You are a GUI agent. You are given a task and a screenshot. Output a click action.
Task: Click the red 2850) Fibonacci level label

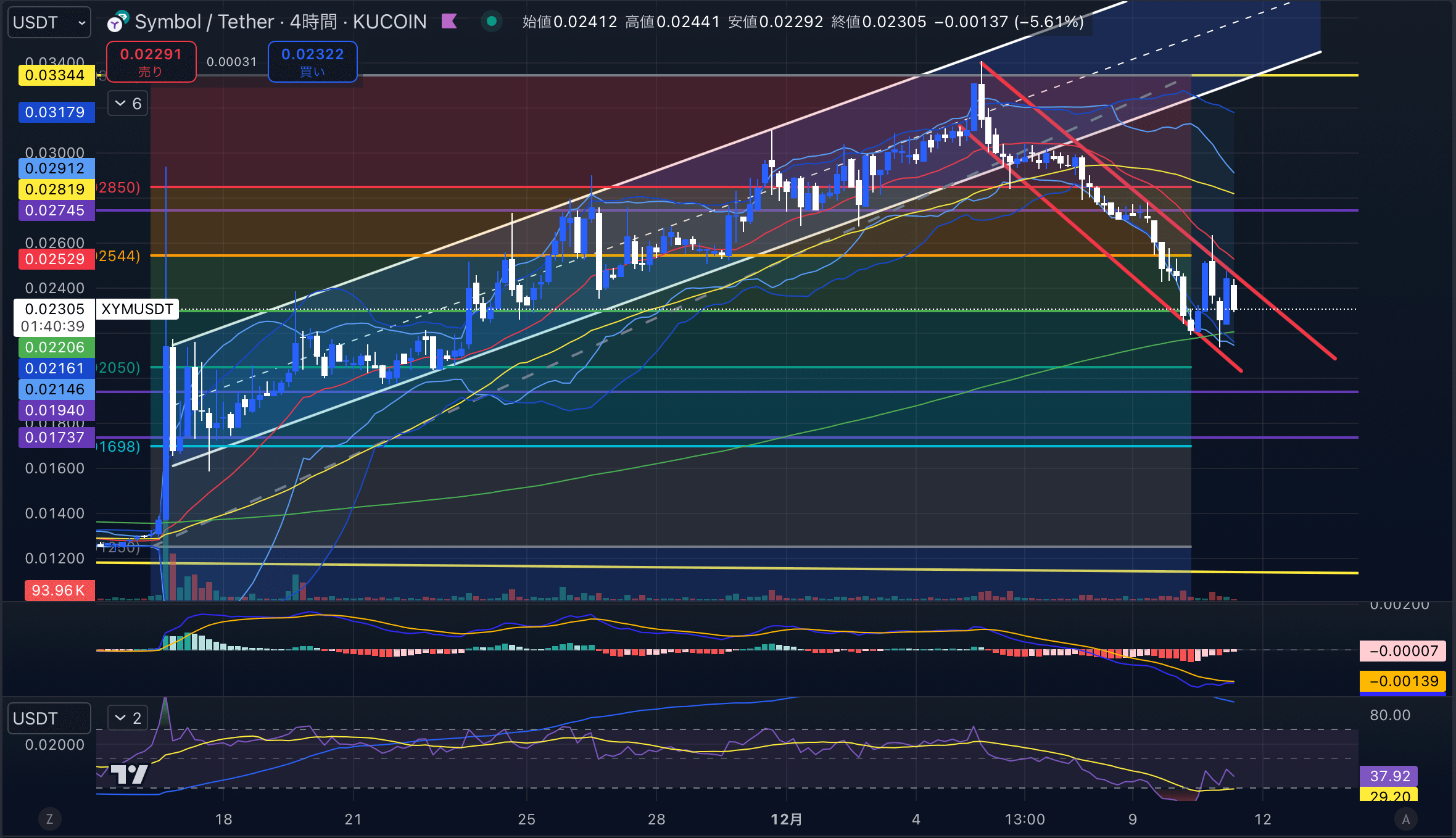(x=119, y=188)
